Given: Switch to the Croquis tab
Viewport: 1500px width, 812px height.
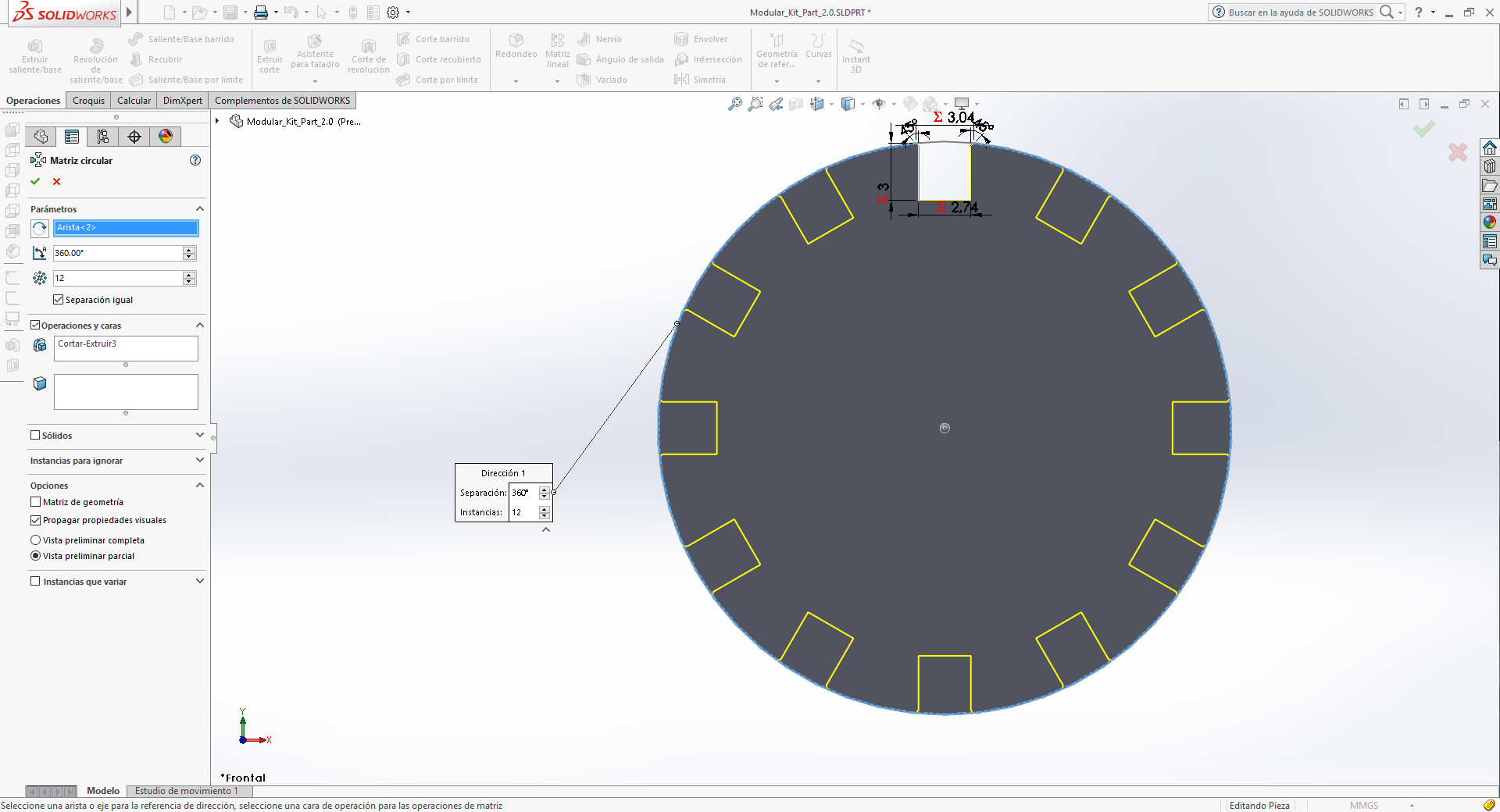Looking at the screenshot, I should (x=88, y=101).
